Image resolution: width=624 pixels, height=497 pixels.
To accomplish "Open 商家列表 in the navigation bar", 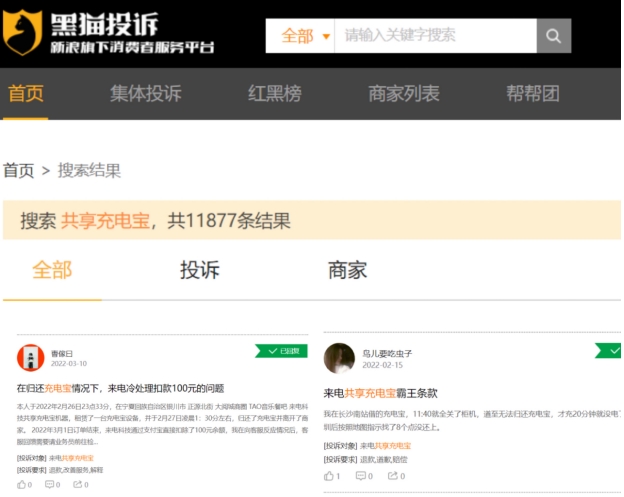I will click(x=403, y=94).
